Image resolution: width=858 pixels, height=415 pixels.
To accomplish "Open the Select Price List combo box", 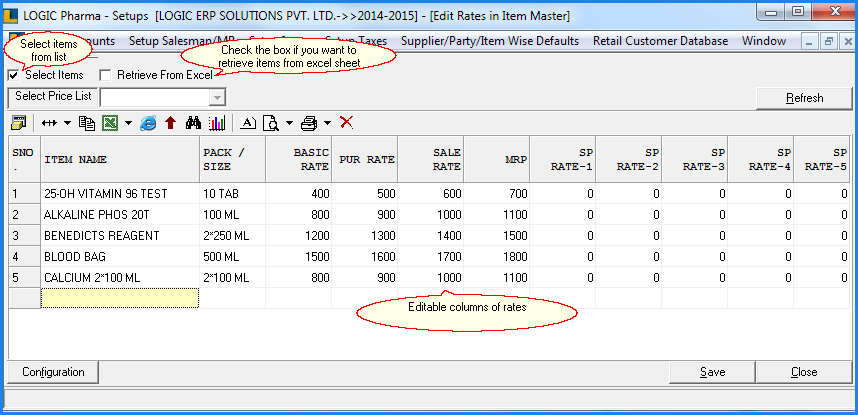I will click(163, 97).
